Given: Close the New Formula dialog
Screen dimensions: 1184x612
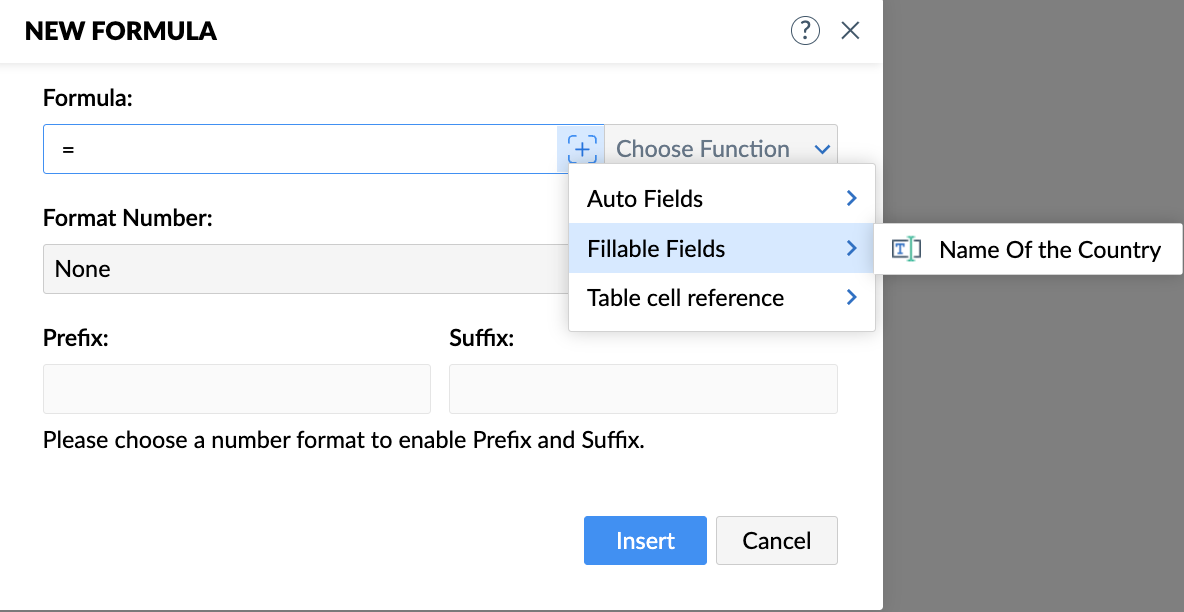Looking at the screenshot, I should pyautogui.click(x=850, y=31).
